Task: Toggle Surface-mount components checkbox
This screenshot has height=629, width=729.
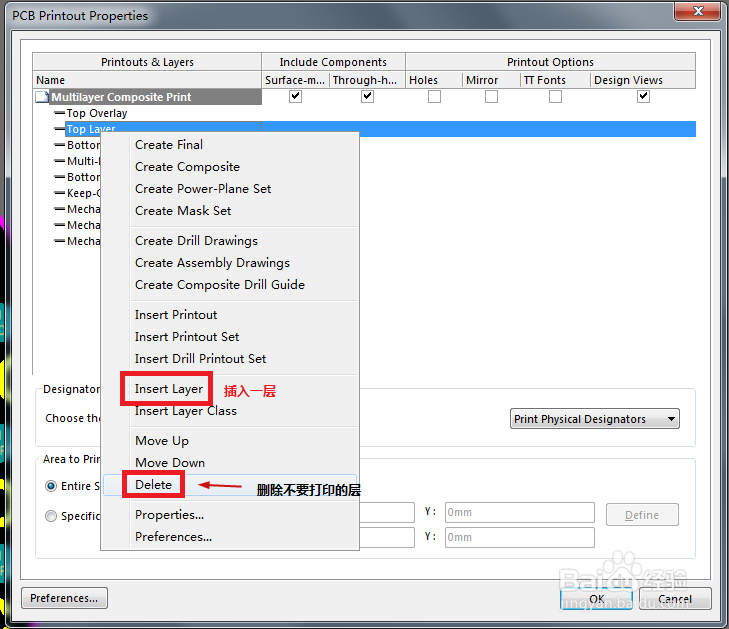Action: (x=295, y=96)
